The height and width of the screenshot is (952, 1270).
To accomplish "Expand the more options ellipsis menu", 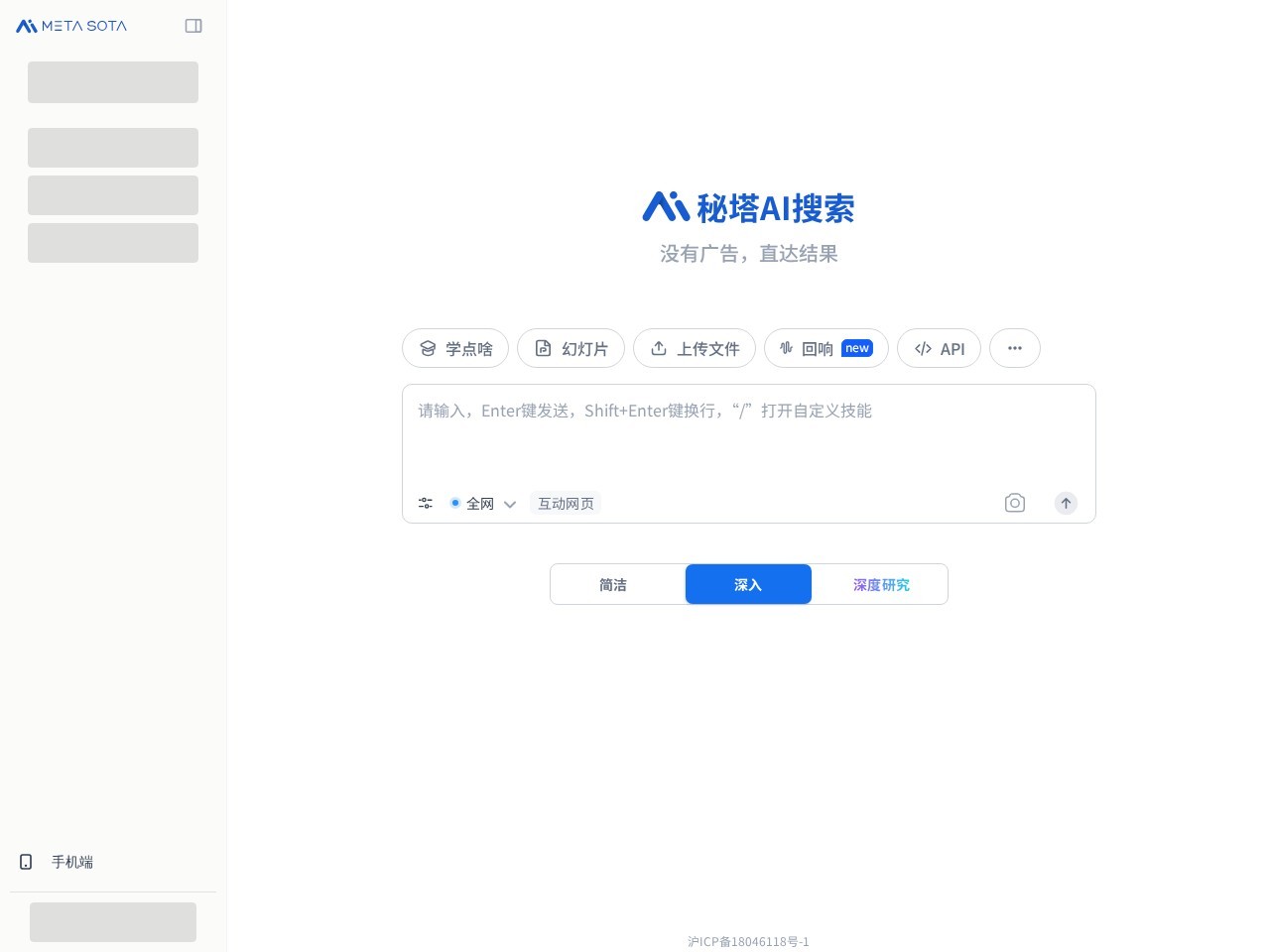I will point(1014,348).
